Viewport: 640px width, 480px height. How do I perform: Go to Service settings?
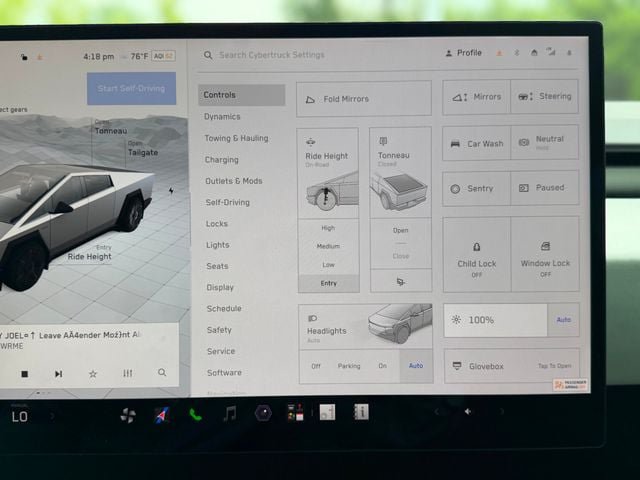[221, 351]
